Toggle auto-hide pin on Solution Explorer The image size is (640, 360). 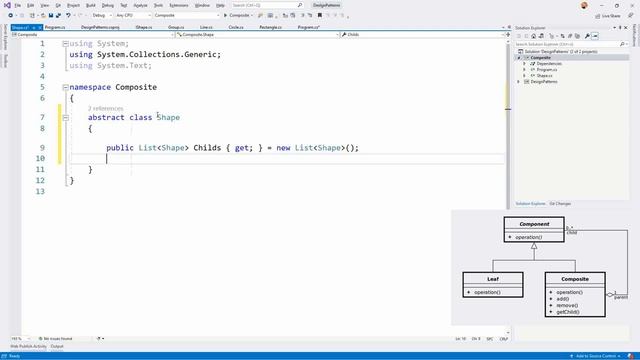tap(620, 28)
